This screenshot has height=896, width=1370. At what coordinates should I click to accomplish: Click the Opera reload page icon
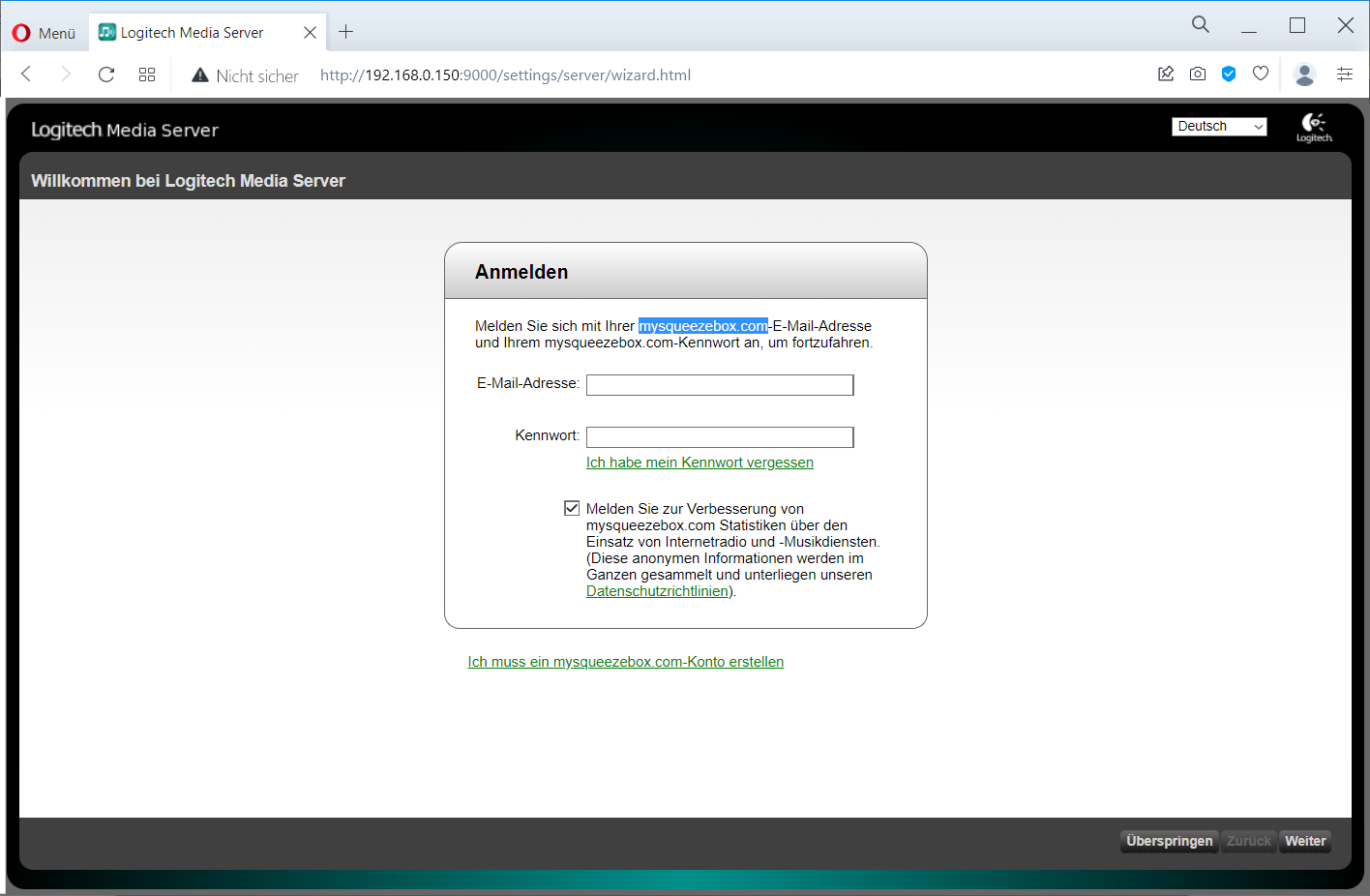coord(106,75)
